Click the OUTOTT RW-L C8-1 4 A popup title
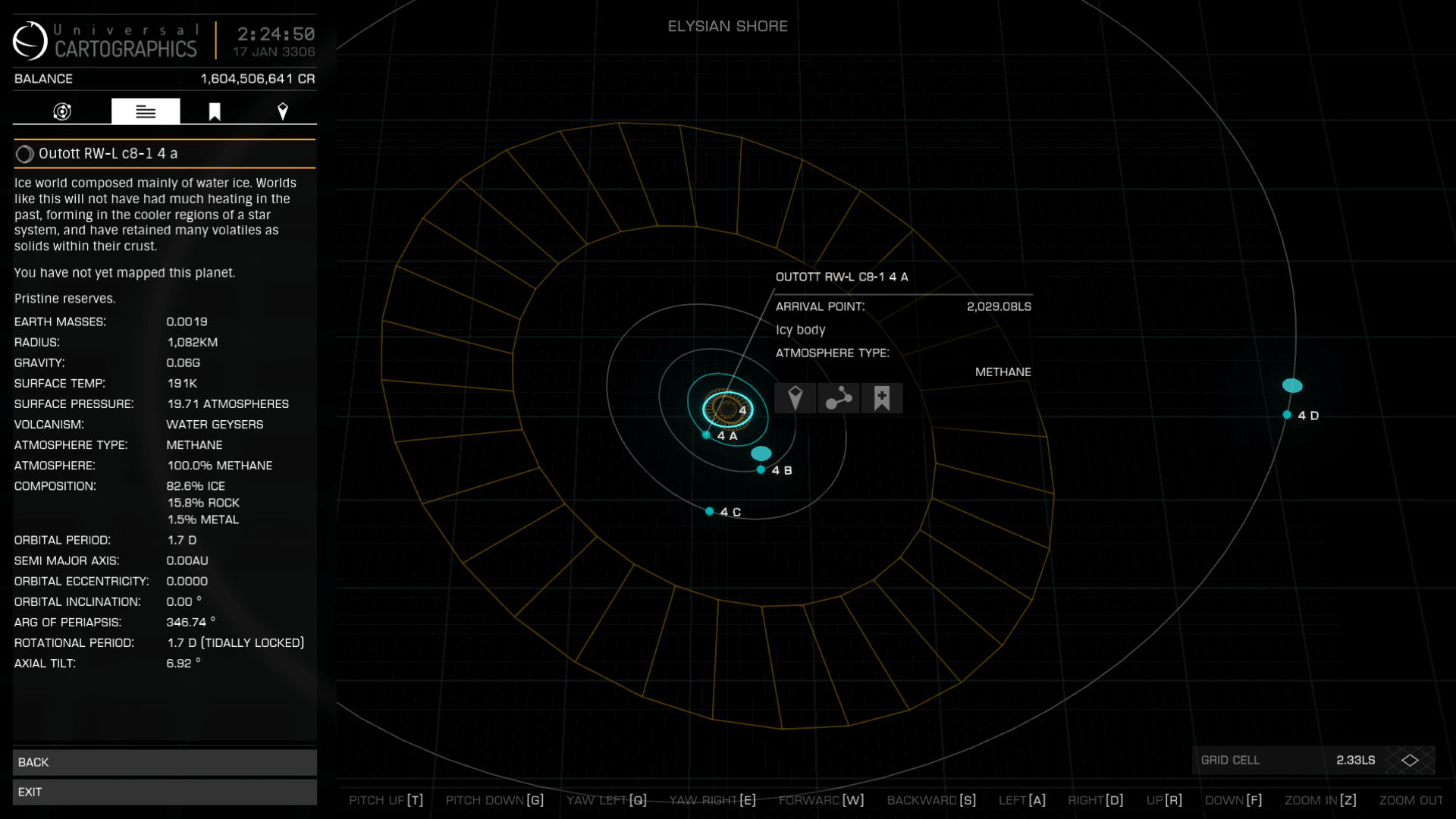The image size is (1456, 819). coord(842,277)
